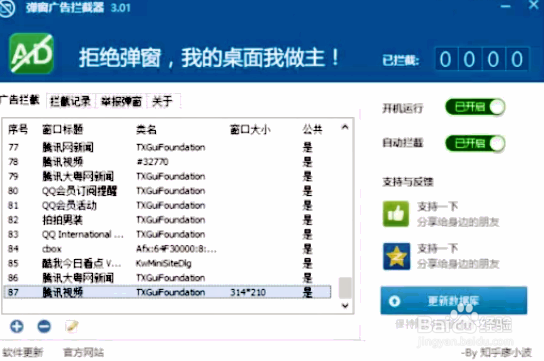Close the ad blocker window

[534, 5]
